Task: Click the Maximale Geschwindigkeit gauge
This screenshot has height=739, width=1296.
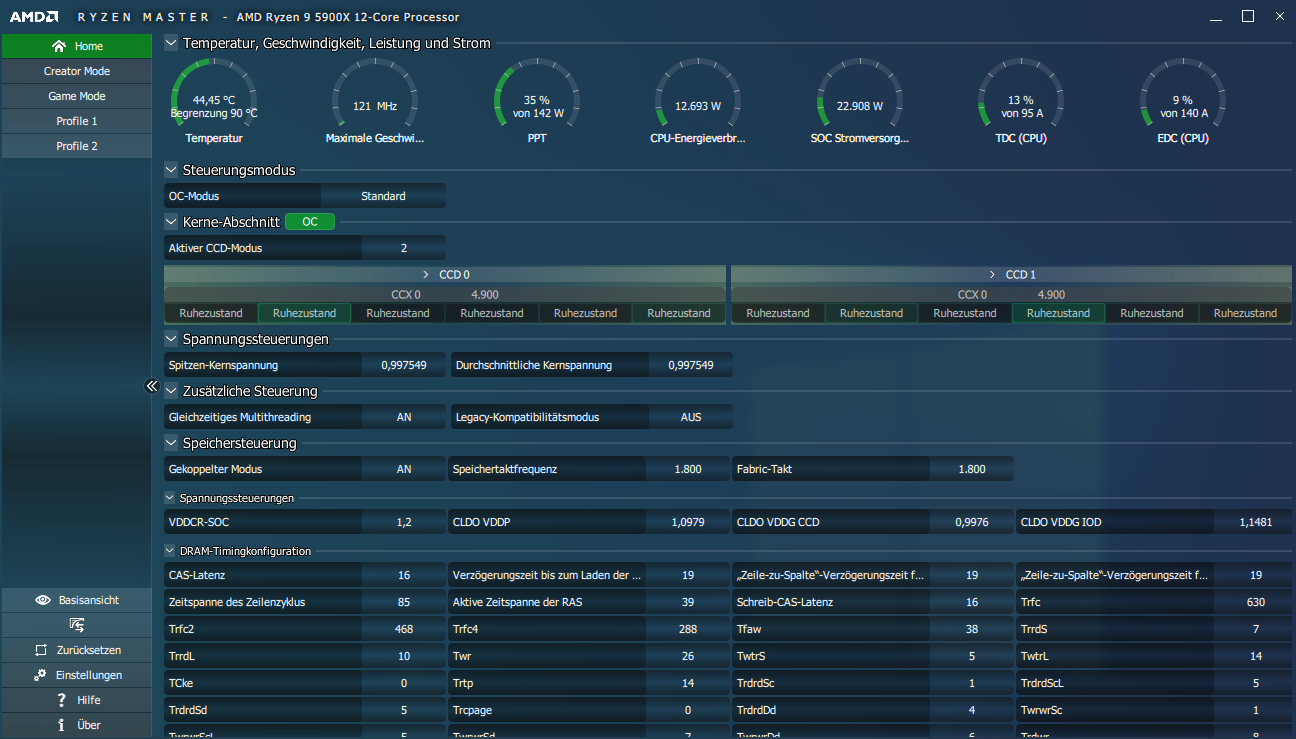Action: (375, 102)
